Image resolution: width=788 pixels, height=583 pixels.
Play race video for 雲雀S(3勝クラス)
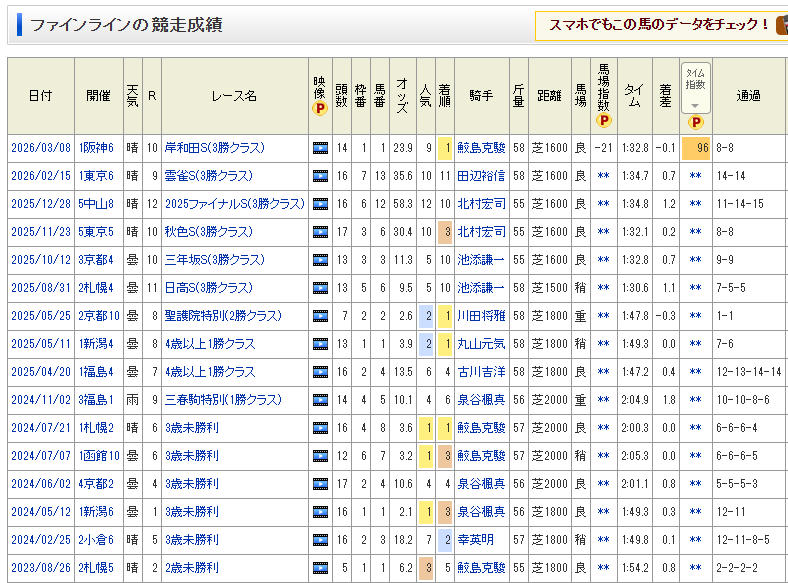320,176
